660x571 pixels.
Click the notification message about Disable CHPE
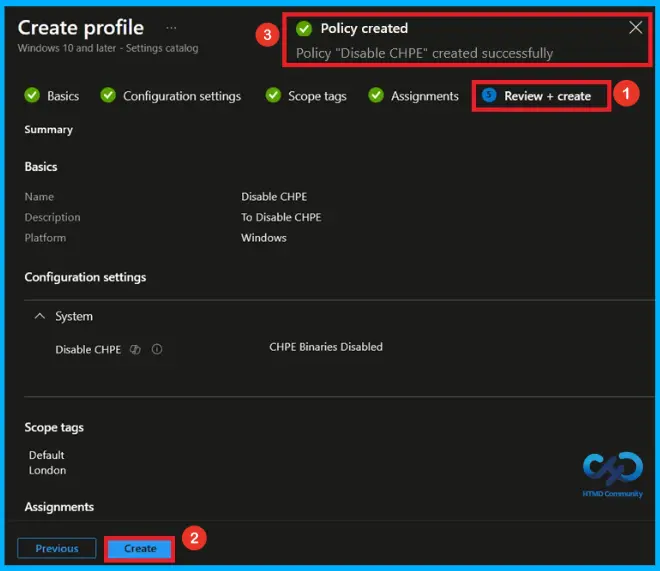[424, 53]
